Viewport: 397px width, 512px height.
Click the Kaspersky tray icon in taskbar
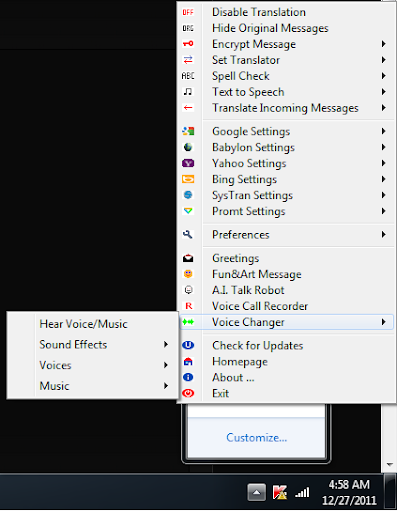pos(280,492)
